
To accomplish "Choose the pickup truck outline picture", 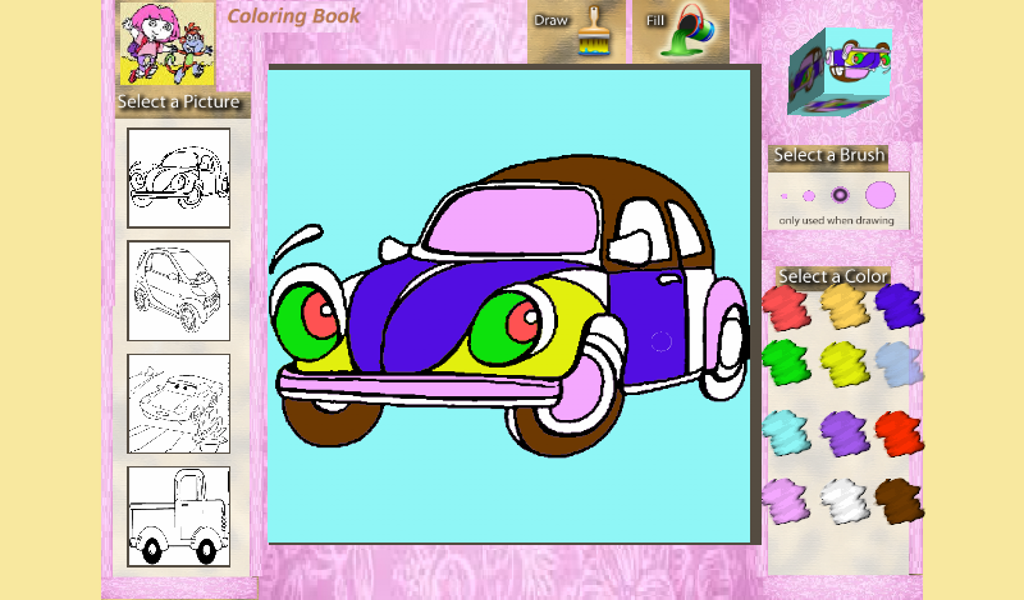I will coord(179,516).
